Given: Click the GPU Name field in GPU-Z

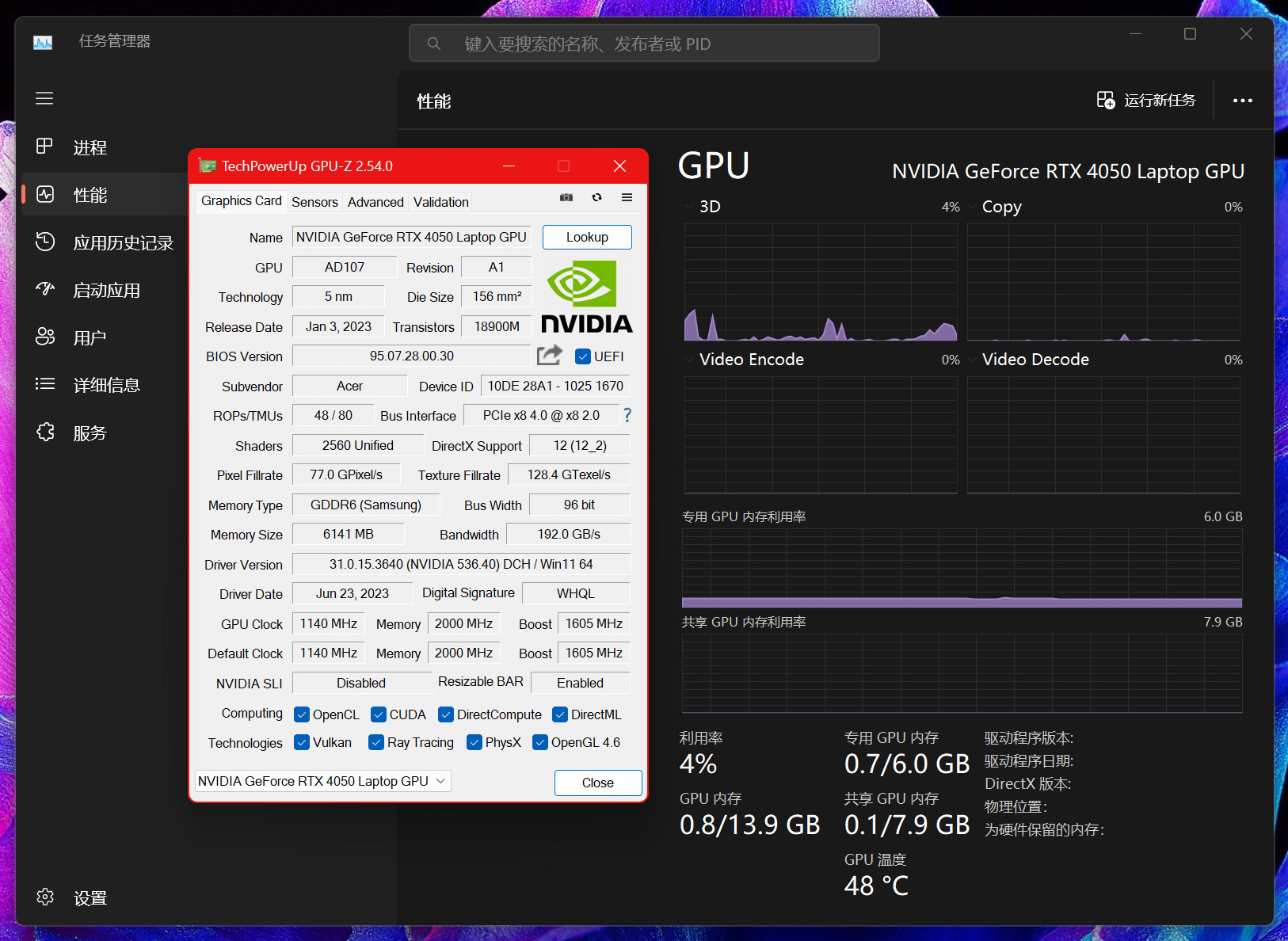Looking at the screenshot, I should 412,237.
